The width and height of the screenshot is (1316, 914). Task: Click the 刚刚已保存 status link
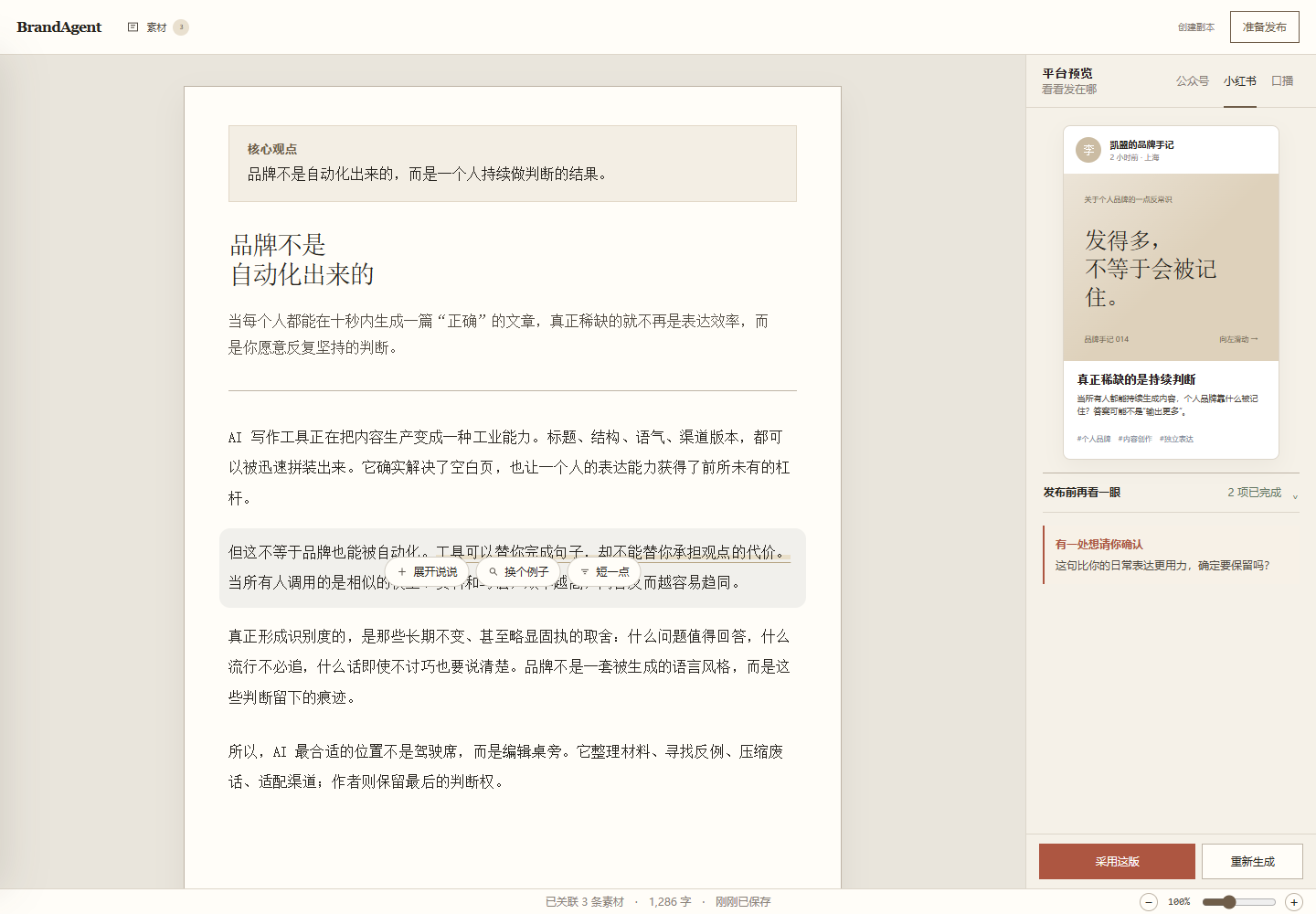743,902
